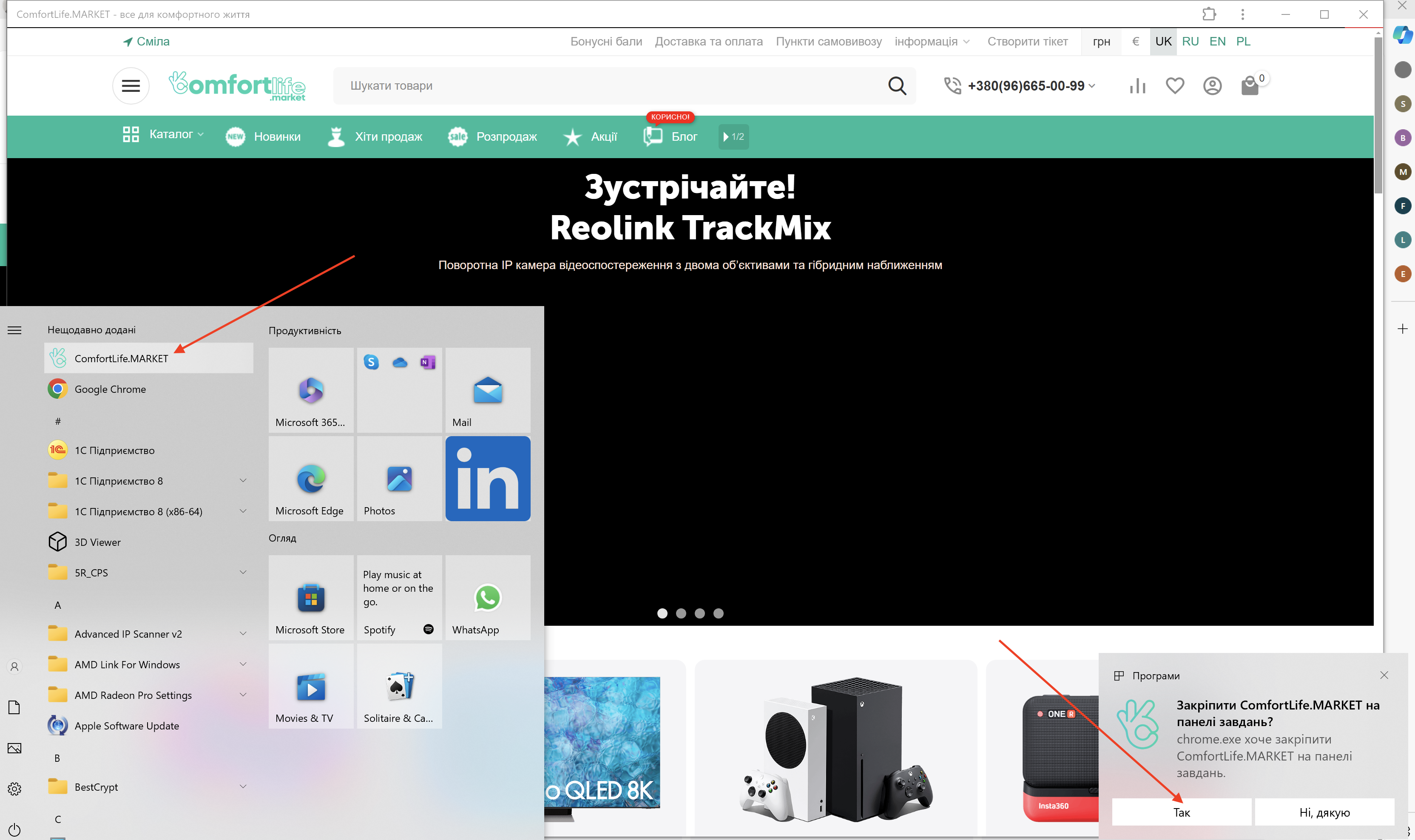Go to the second banner slide dot

coord(681,613)
